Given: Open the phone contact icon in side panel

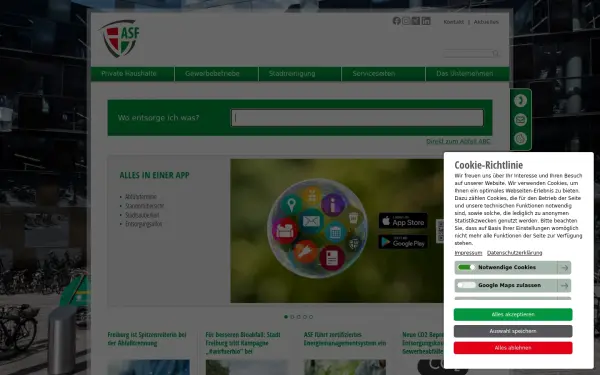Looking at the screenshot, I should 520,101.
